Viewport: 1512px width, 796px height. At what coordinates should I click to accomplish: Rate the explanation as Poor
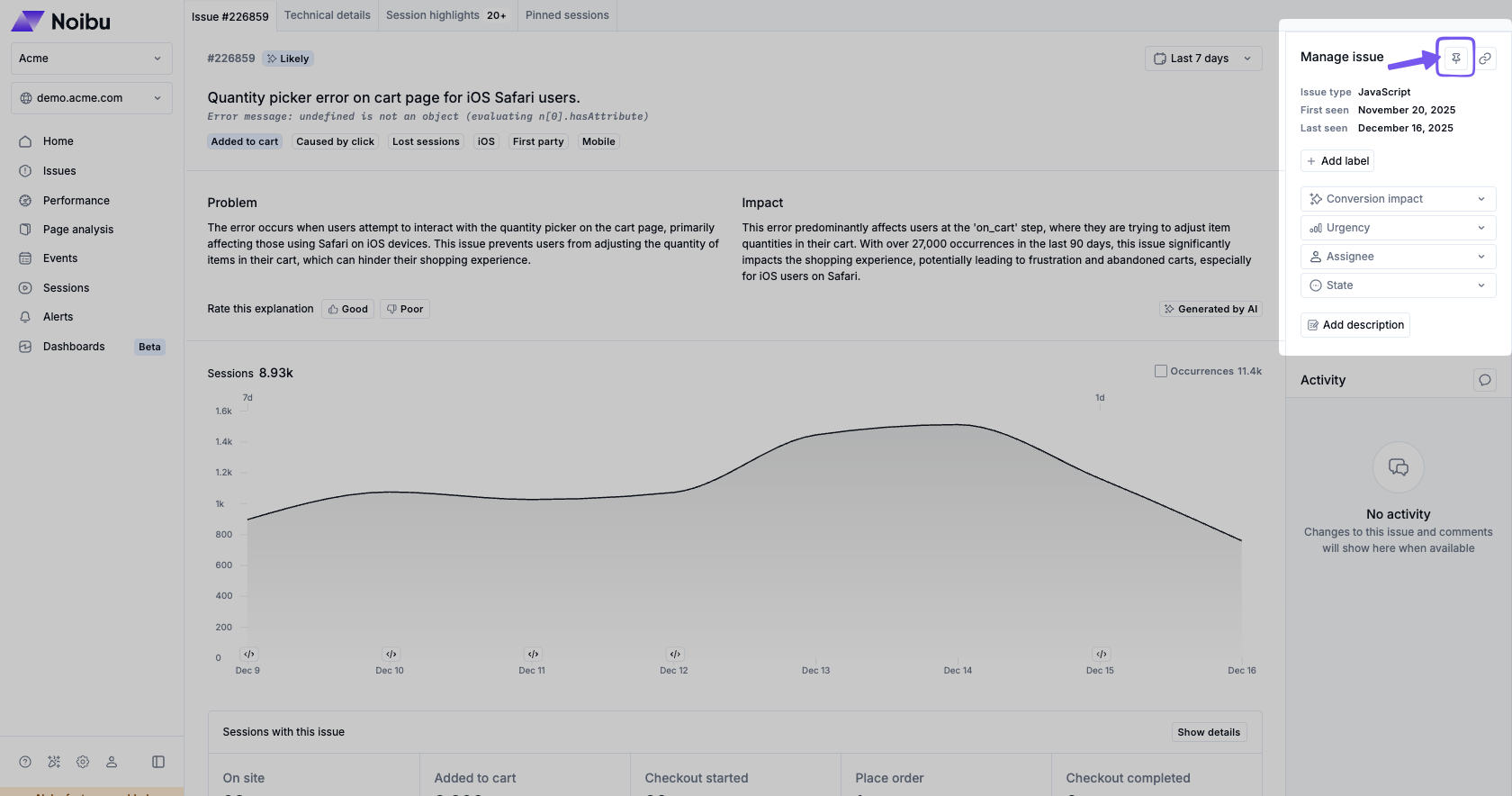pos(404,309)
